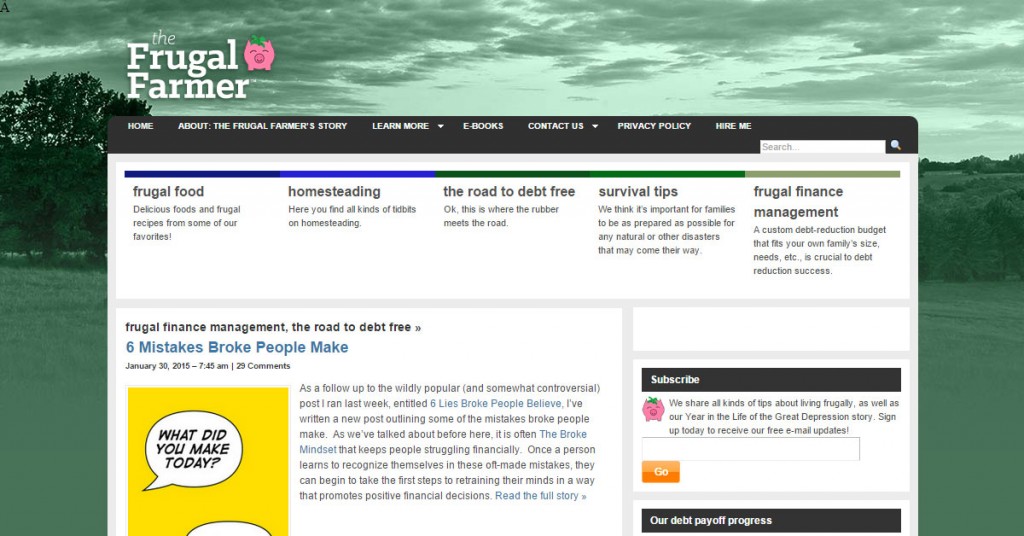Follow the Read the full story link
Viewport: 1024px width, 536px height.
pyautogui.click(x=540, y=496)
